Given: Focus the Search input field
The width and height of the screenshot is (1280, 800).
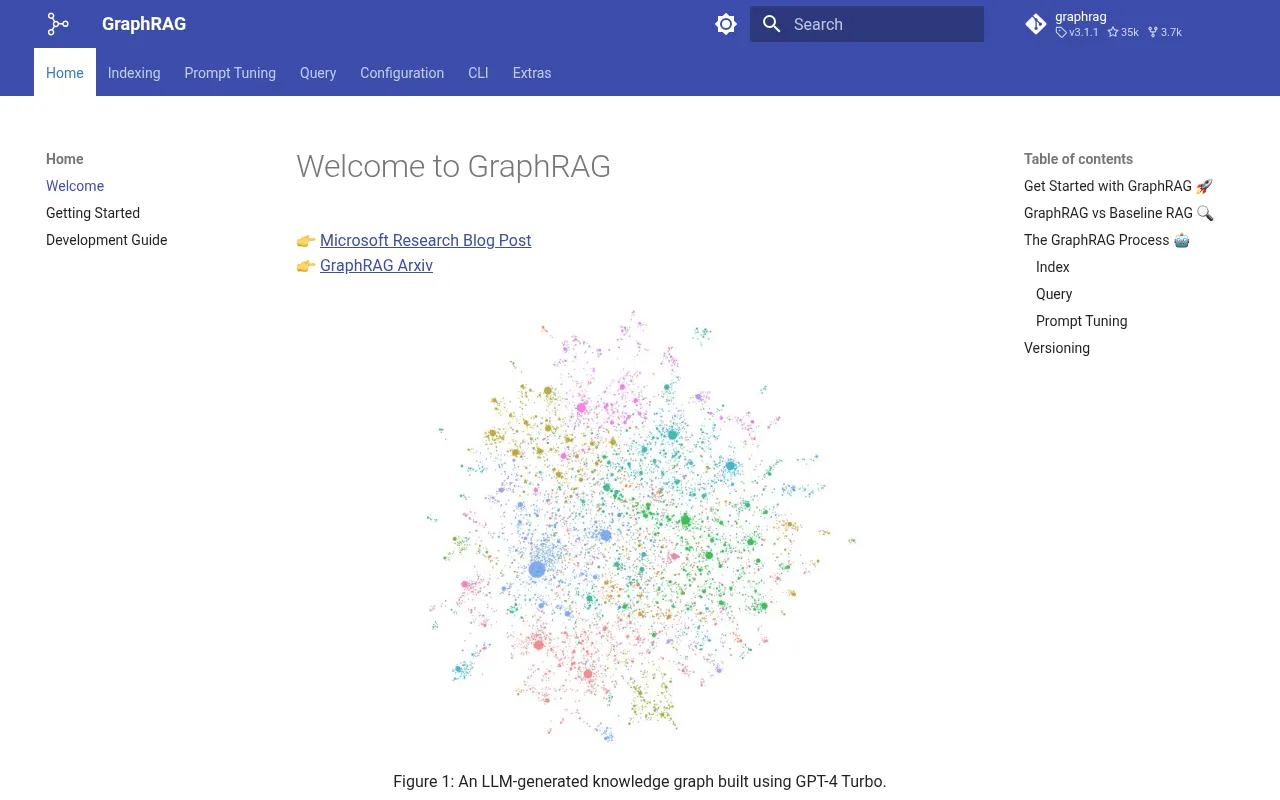Looking at the screenshot, I should coord(867,24).
